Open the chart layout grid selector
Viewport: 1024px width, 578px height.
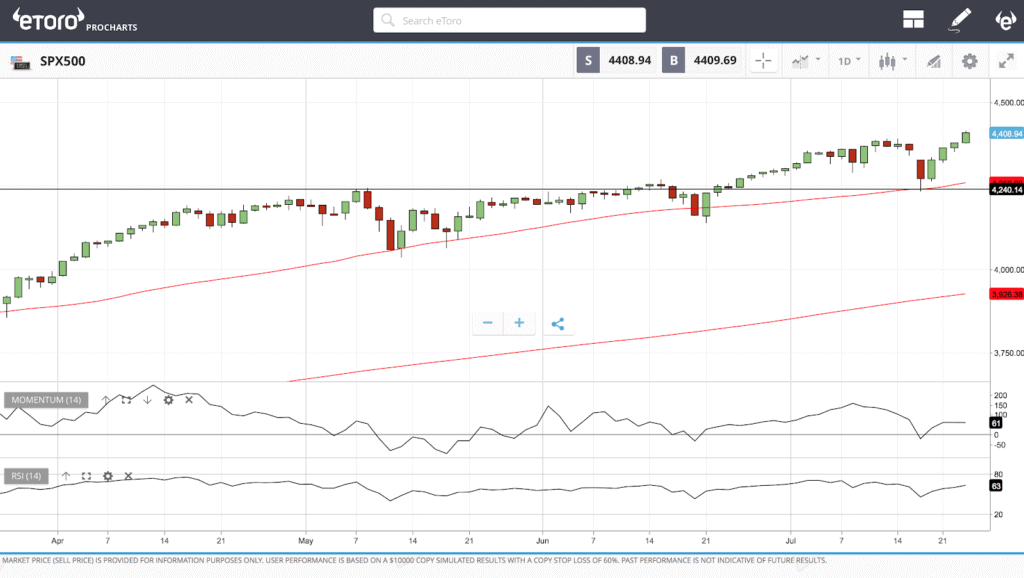(913, 20)
